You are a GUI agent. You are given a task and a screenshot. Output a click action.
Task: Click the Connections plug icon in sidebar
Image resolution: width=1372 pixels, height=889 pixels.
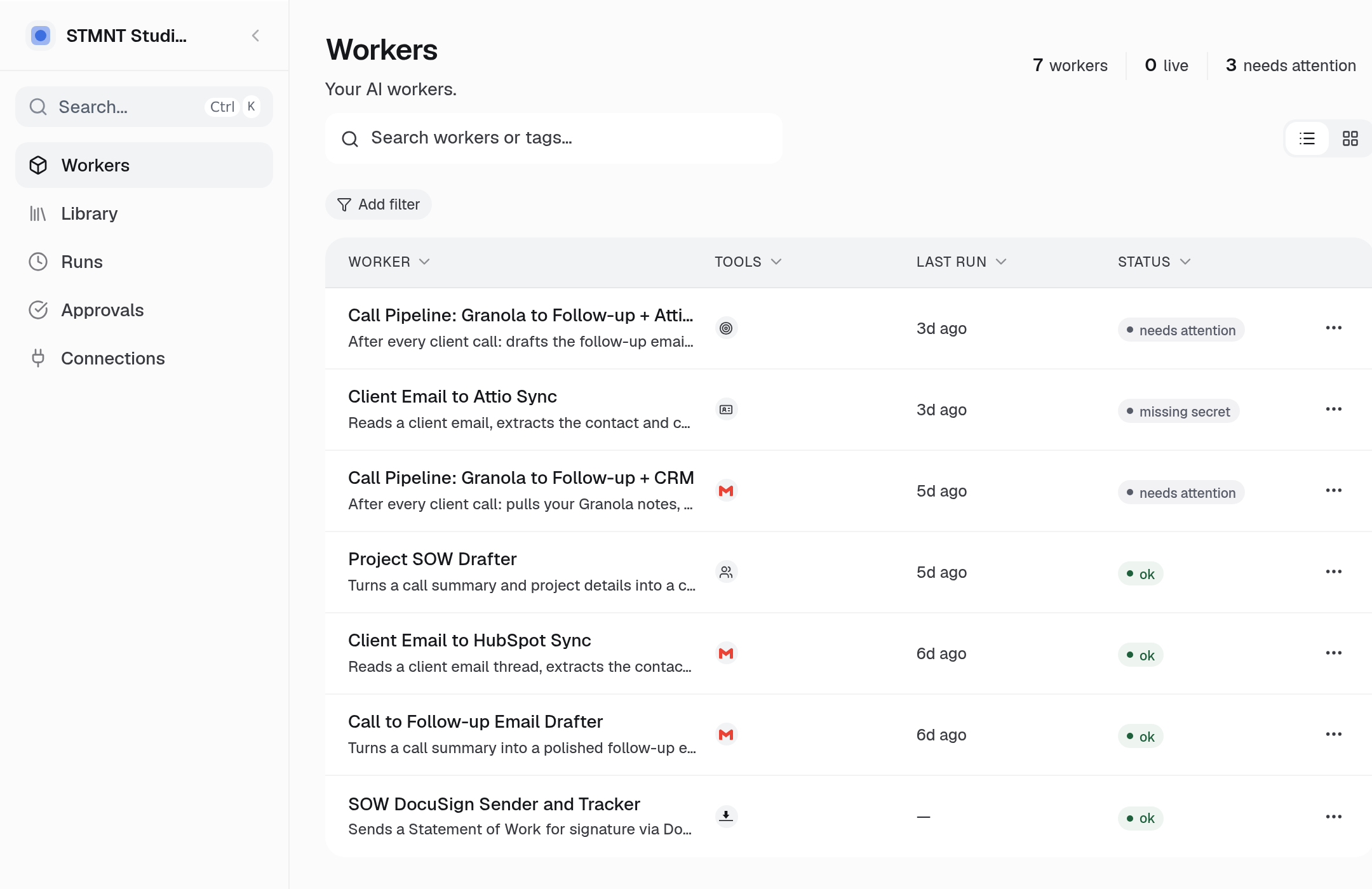[38, 358]
